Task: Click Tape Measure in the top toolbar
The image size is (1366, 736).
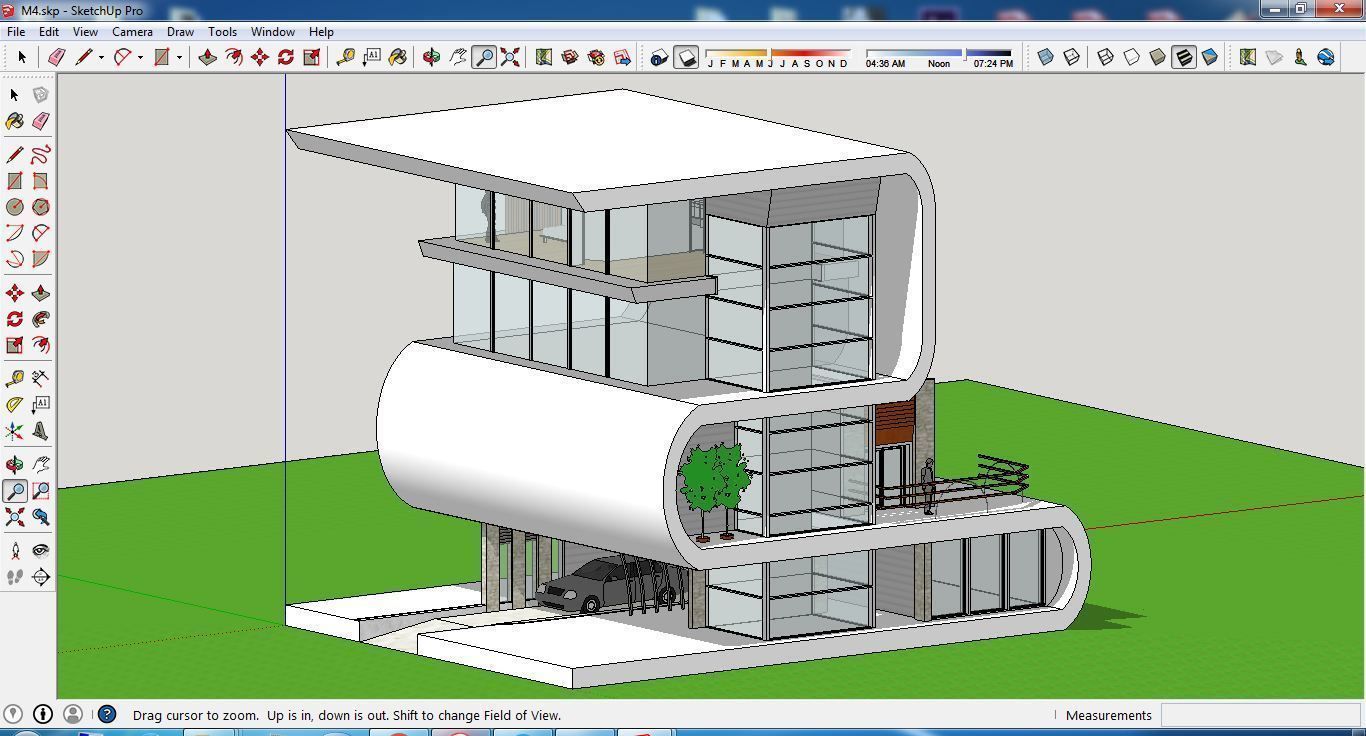Action: coord(346,57)
